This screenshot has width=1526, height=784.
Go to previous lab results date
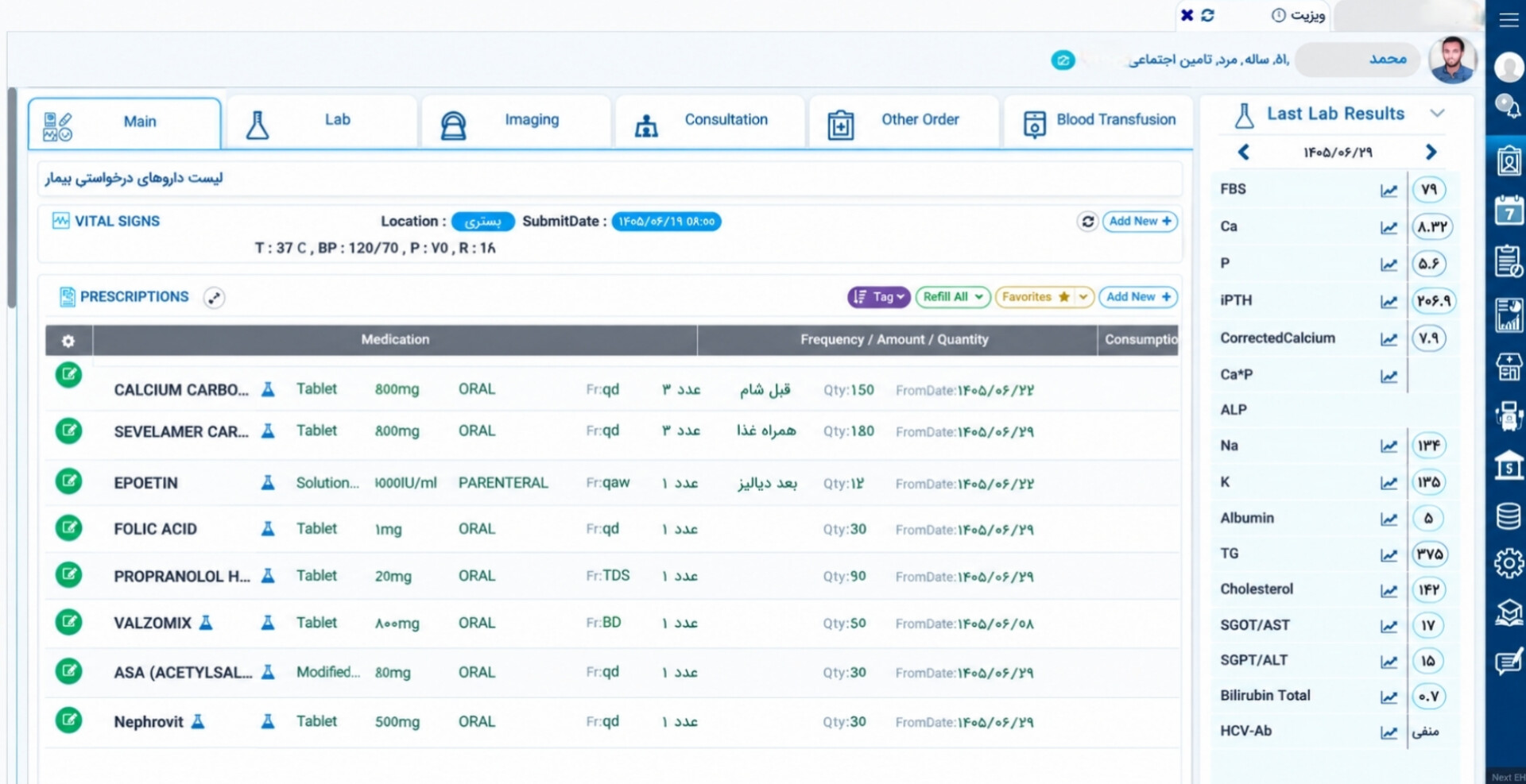tap(1244, 153)
